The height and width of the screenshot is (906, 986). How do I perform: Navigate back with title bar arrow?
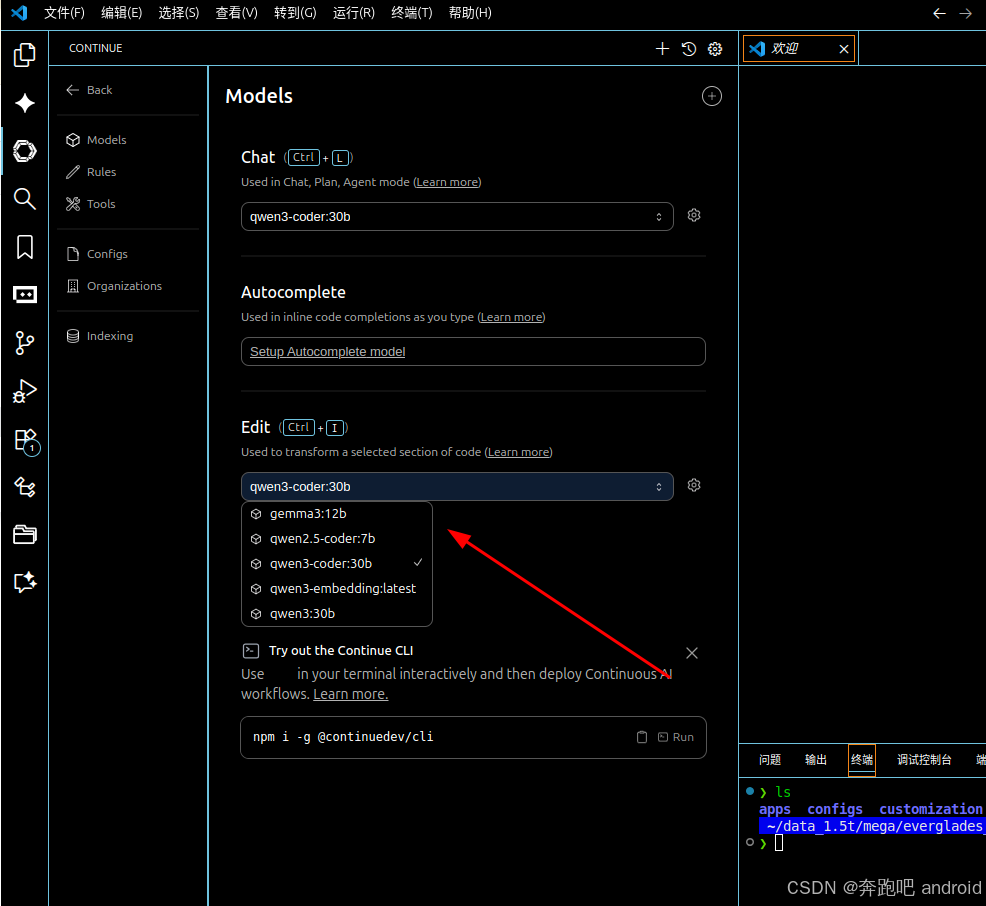(x=939, y=13)
